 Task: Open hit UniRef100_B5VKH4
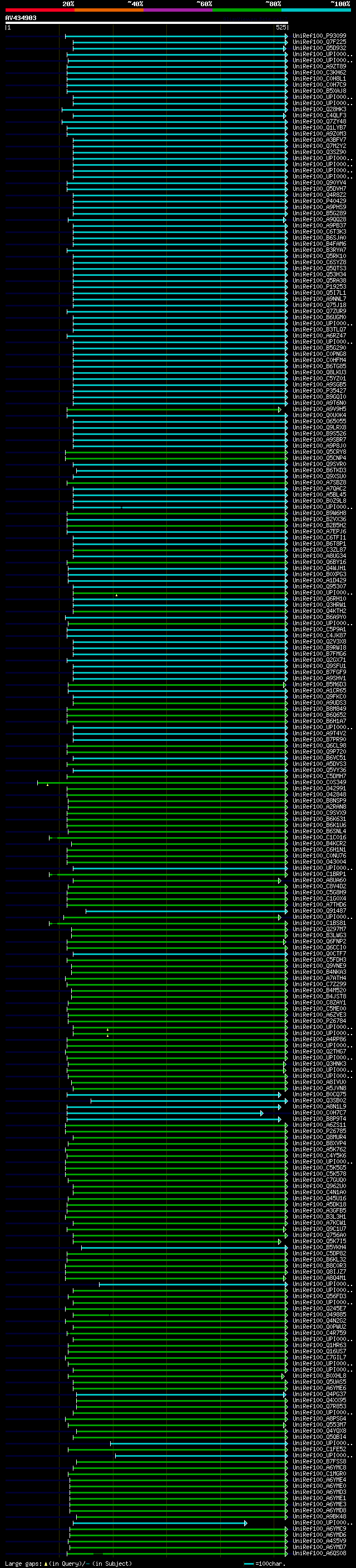[319, 1247]
